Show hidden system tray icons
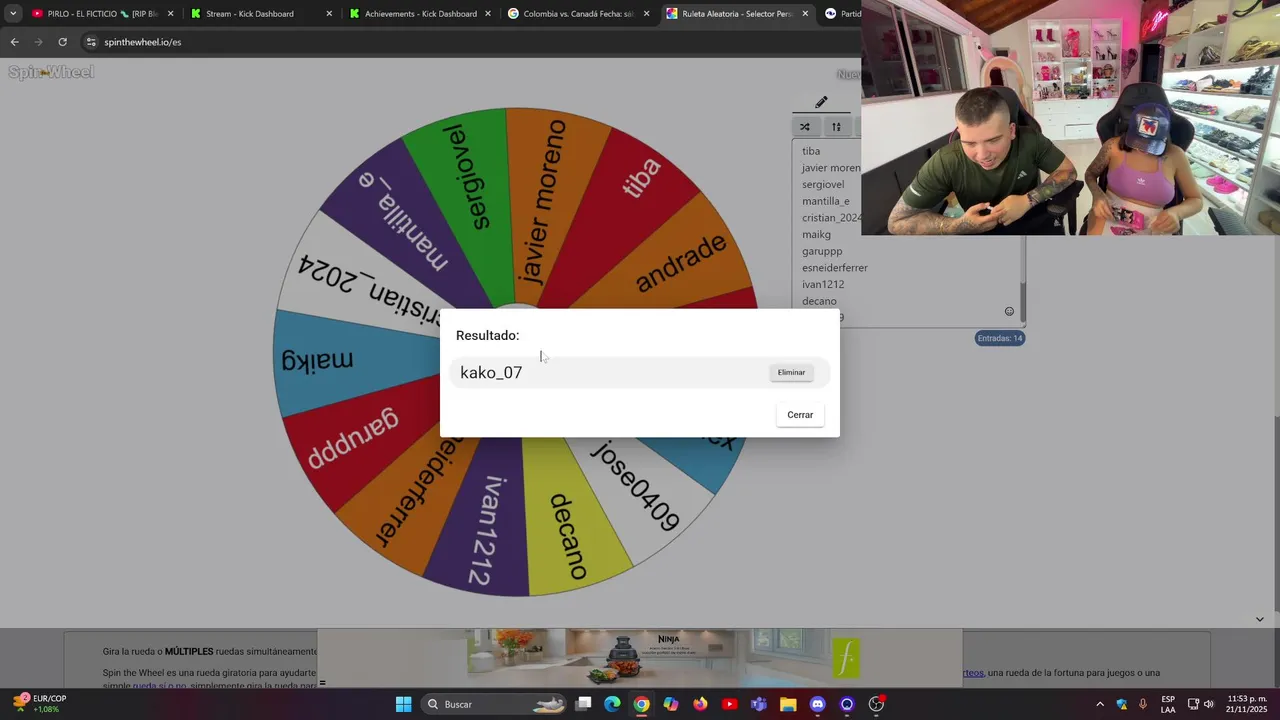The image size is (1280, 720). coord(1100,704)
